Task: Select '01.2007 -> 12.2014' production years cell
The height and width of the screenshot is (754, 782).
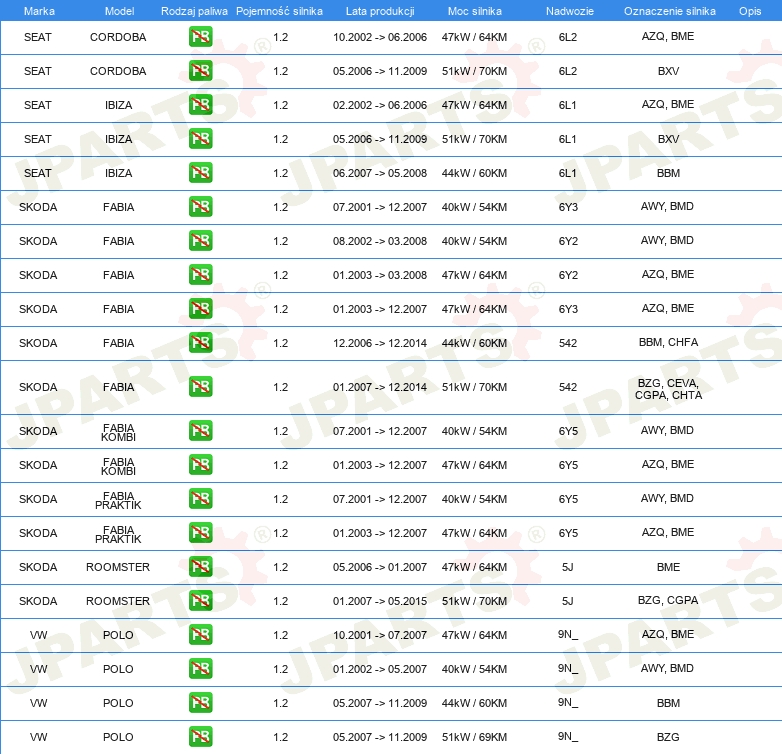Action: [380, 387]
